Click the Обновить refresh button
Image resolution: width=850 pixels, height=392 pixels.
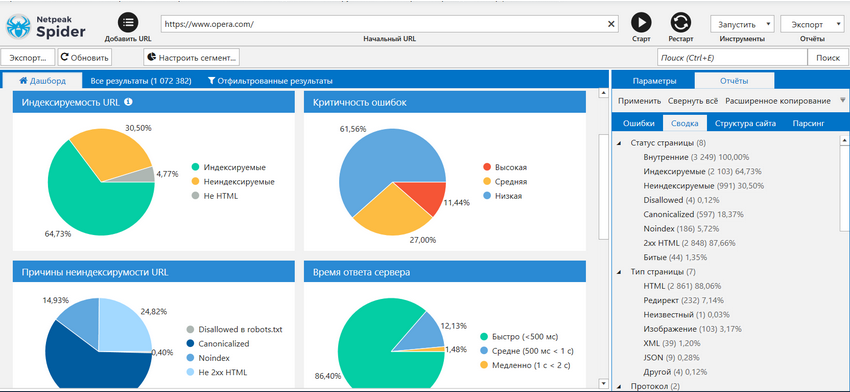coord(84,57)
